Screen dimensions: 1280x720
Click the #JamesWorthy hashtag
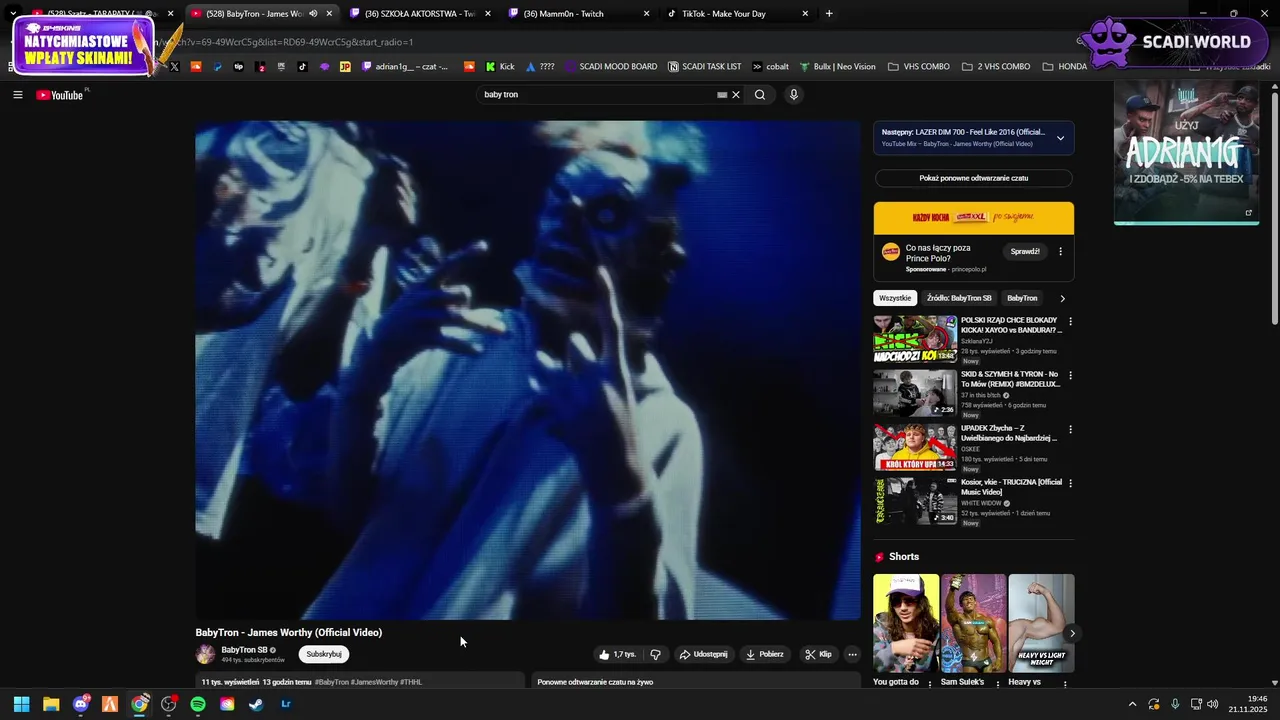pos(375,682)
